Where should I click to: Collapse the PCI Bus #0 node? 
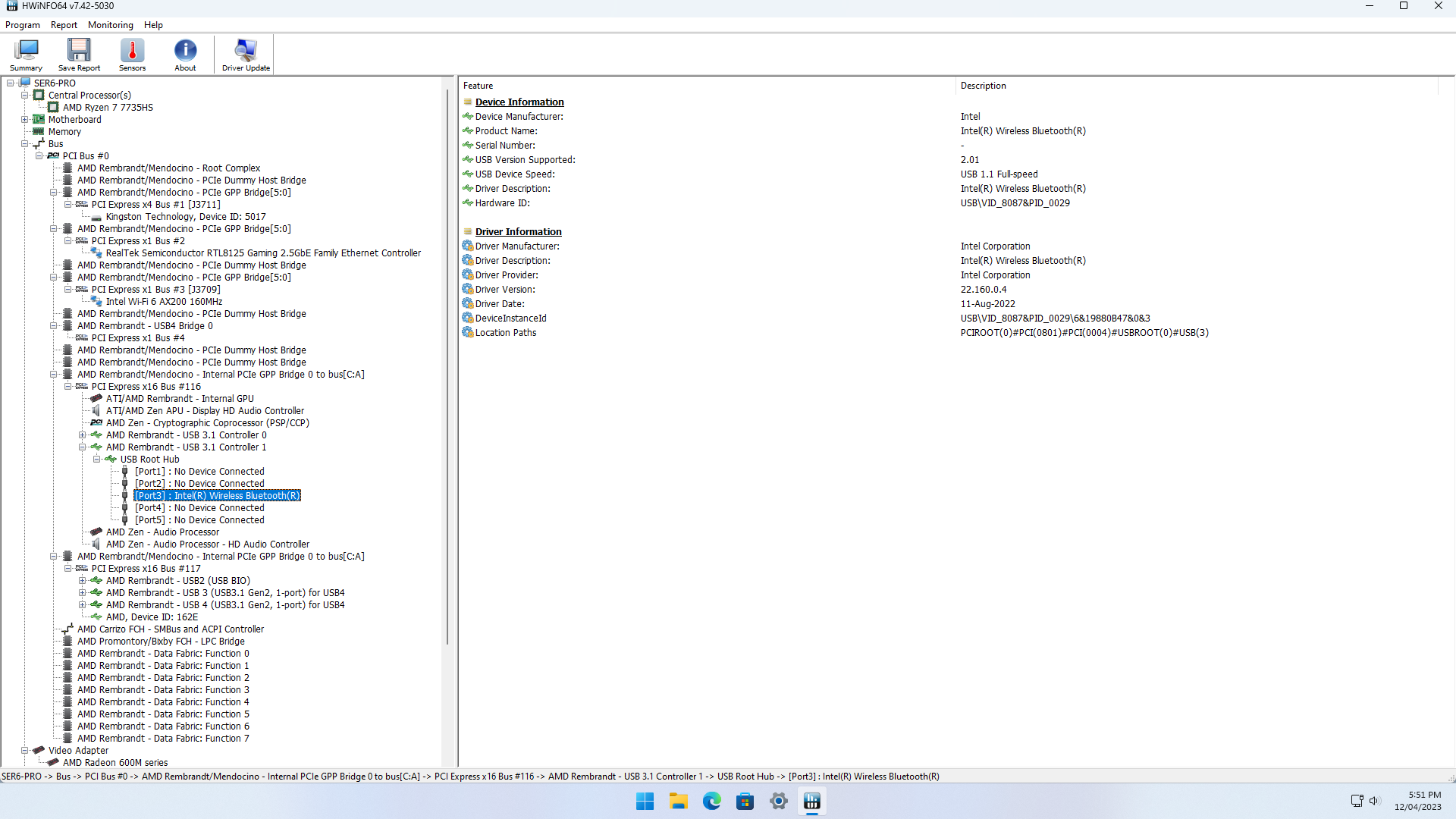[x=39, y=155]
